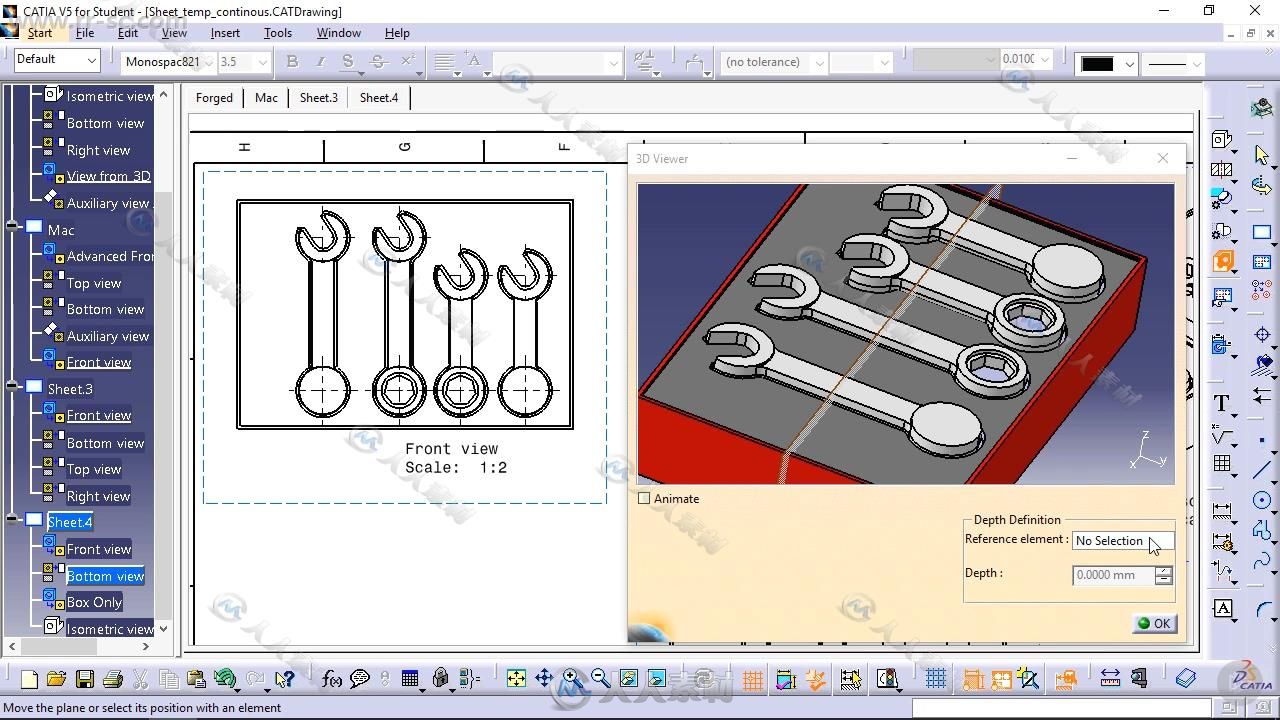Click the Line drawing tool icon
Viewport: 1280px width, 720px height.
coord(1262,469)
